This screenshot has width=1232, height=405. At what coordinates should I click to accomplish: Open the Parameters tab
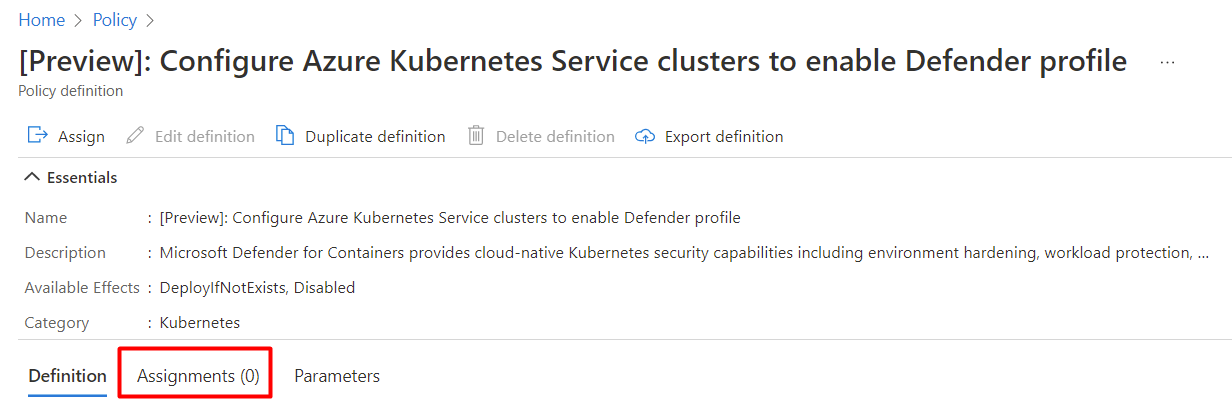[x=337, y=376]
